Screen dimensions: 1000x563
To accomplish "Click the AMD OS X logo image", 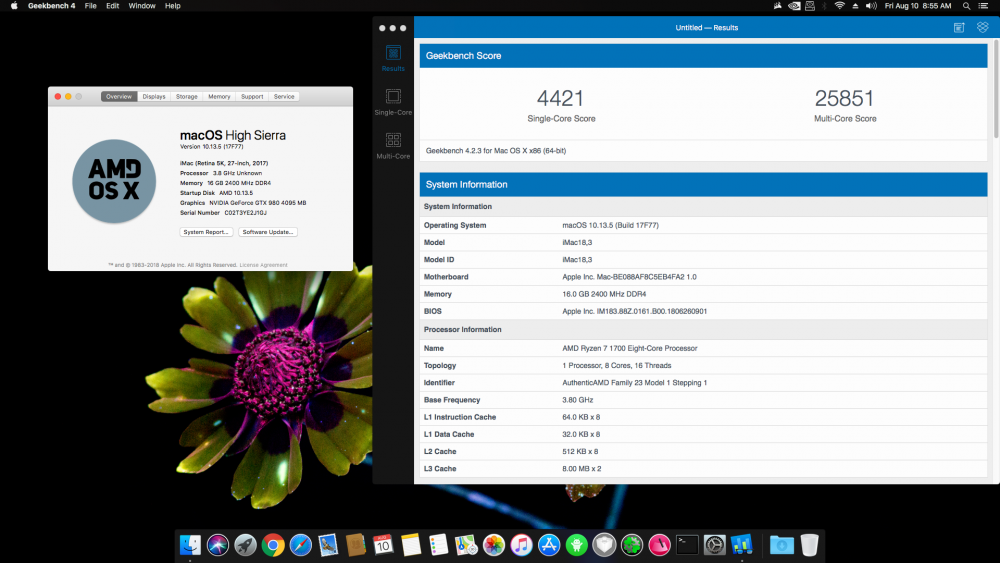I will (114, 181).
